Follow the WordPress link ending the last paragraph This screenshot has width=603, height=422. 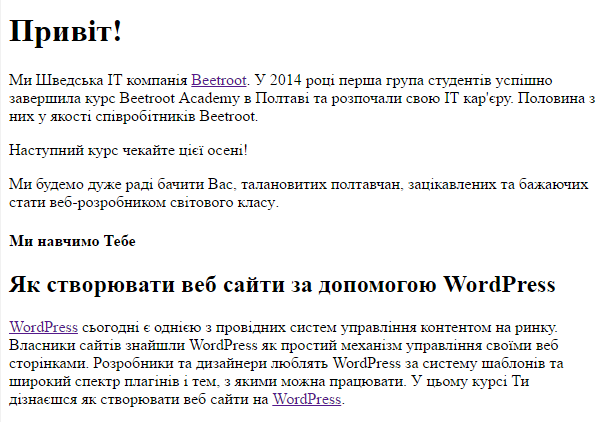coord(307,399)
